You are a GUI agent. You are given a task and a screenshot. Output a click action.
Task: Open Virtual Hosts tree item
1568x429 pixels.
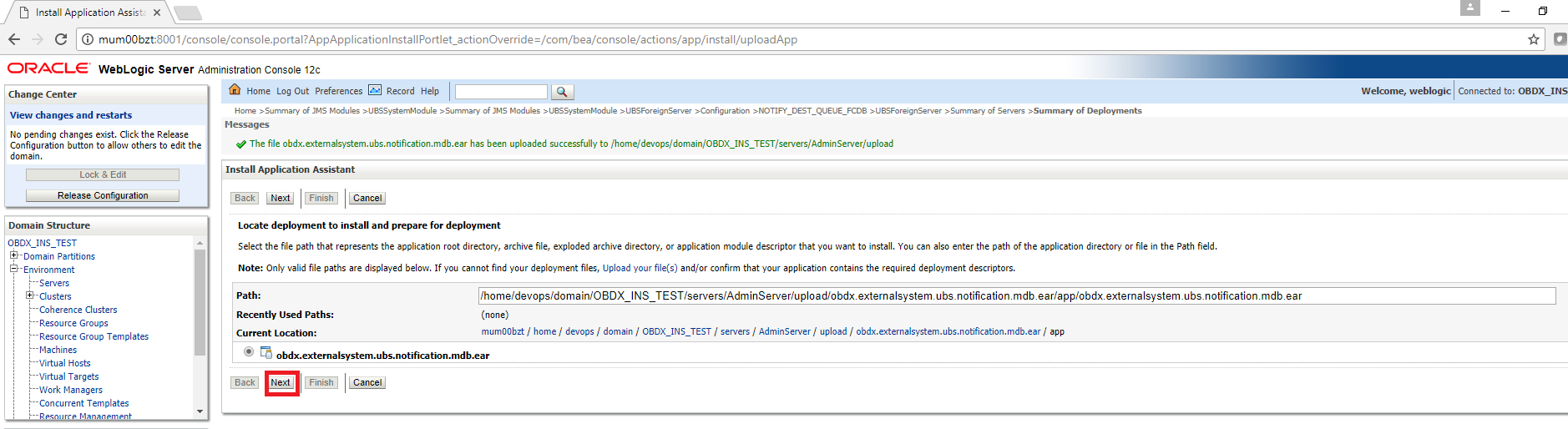(x=64, y=363)
